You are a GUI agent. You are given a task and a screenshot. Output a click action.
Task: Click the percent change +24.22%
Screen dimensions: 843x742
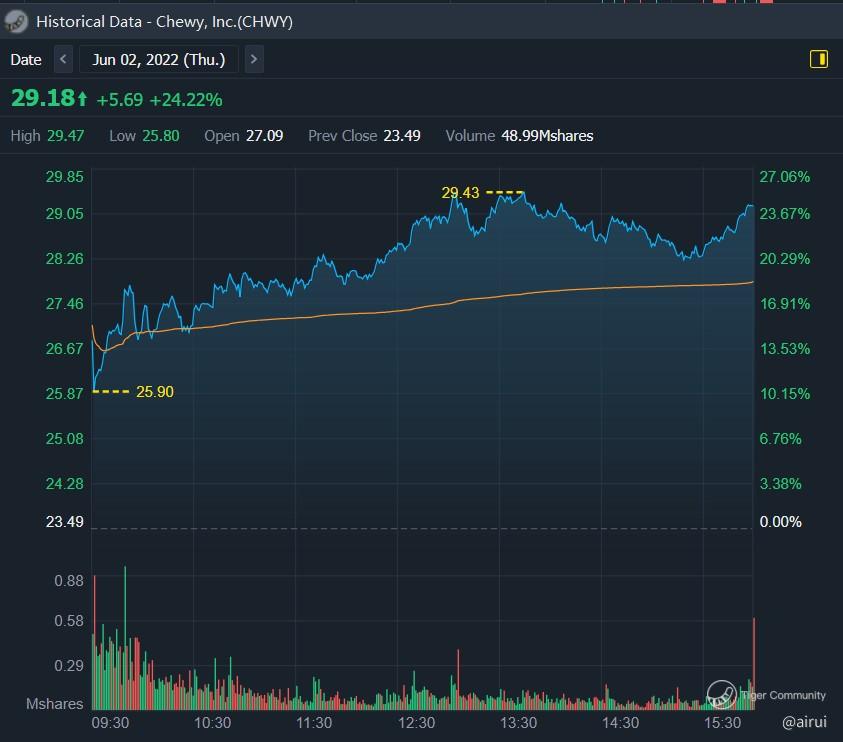point(186,100)
